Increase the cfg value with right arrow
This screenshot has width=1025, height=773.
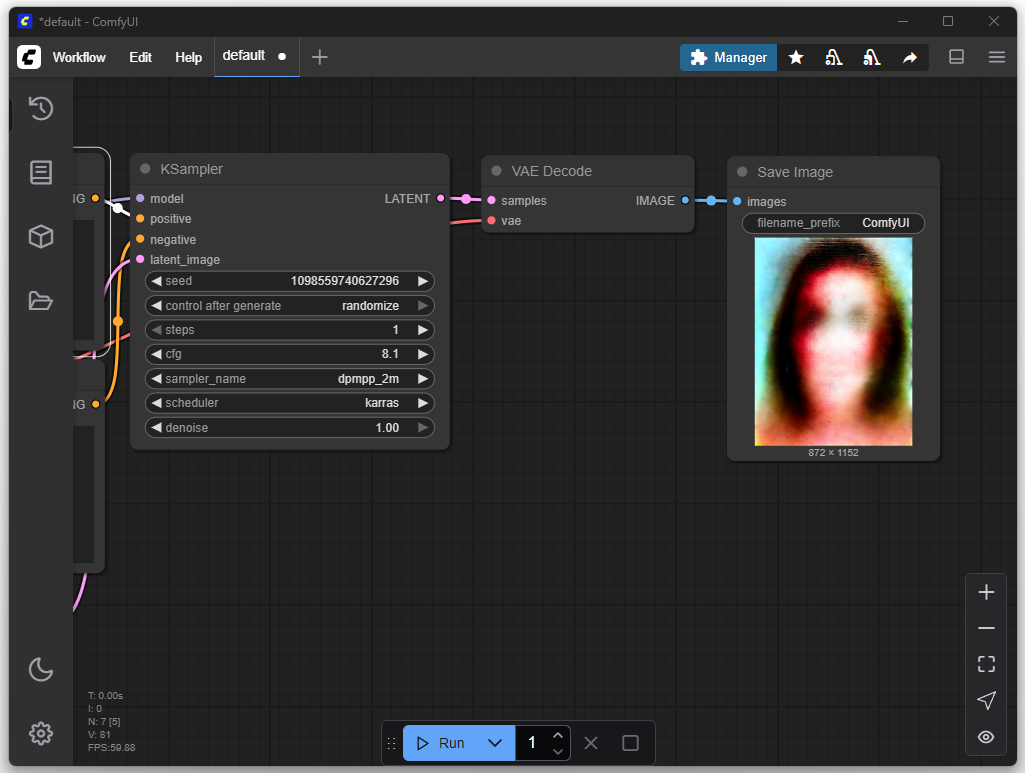[x=423, y=354]
